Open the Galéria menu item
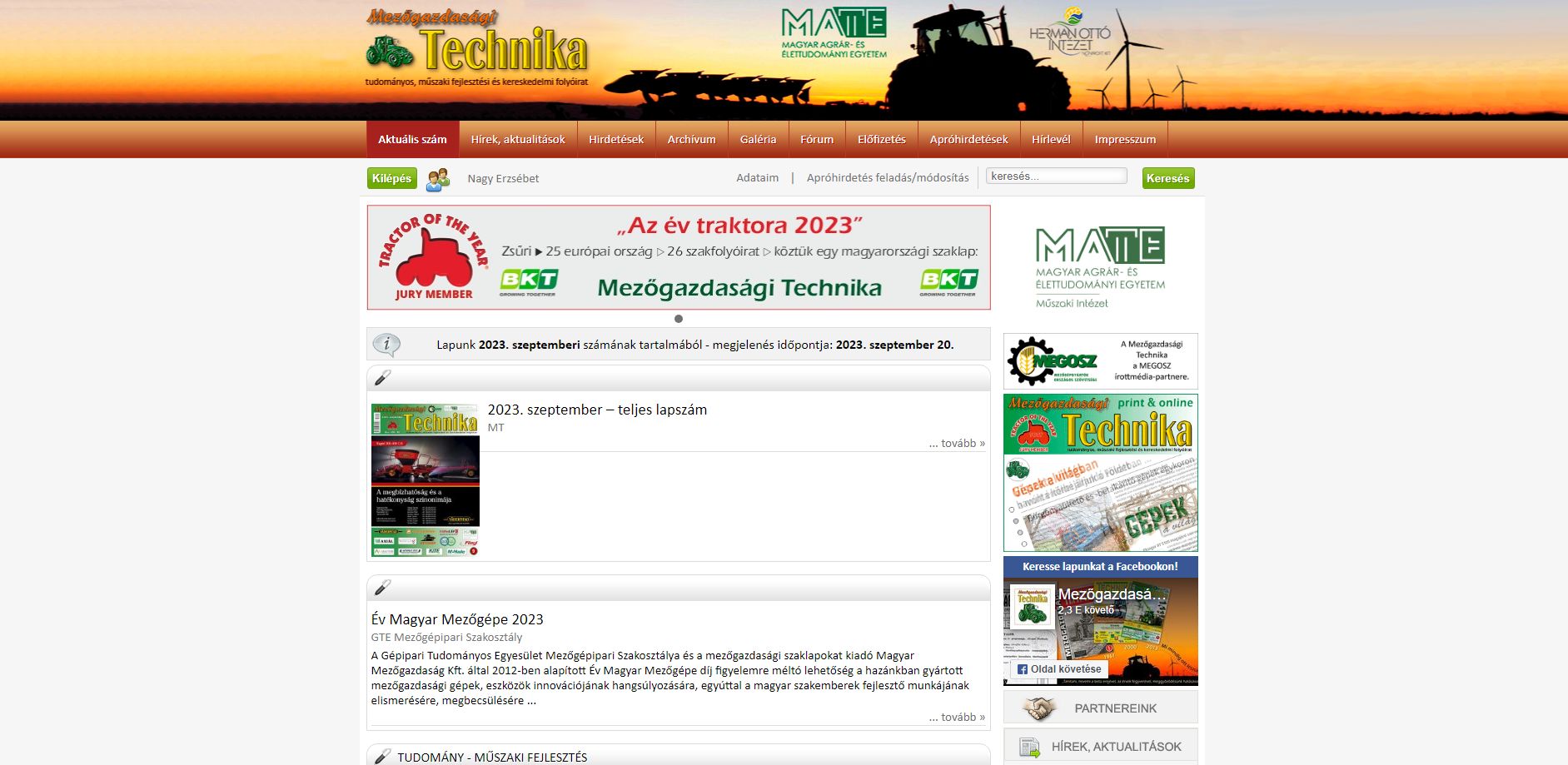The height and width of the screenshot is (765, 1568). (758, 140)
